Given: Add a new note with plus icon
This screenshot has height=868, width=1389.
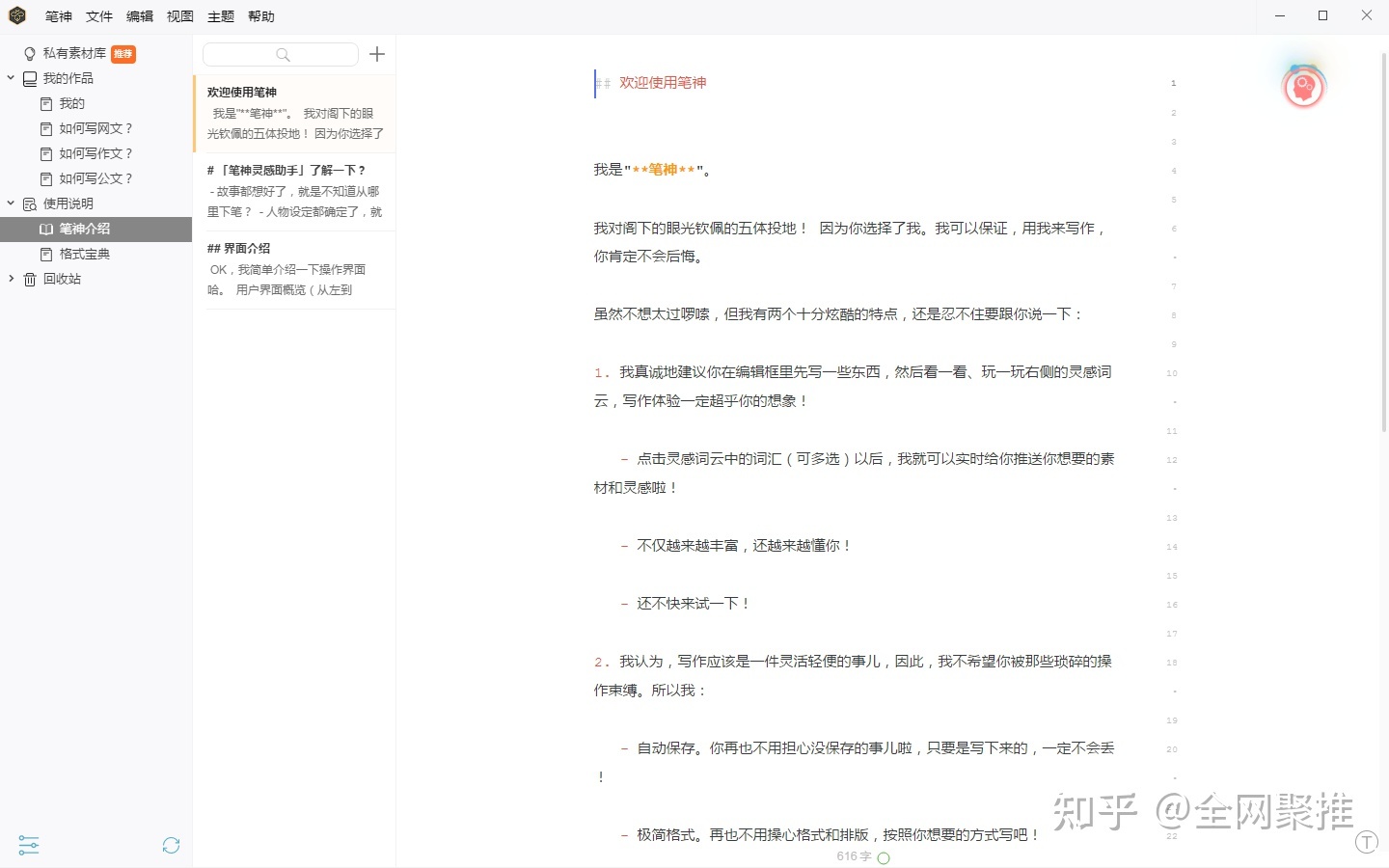Looking at the screenshot, I should click(377, 54).
